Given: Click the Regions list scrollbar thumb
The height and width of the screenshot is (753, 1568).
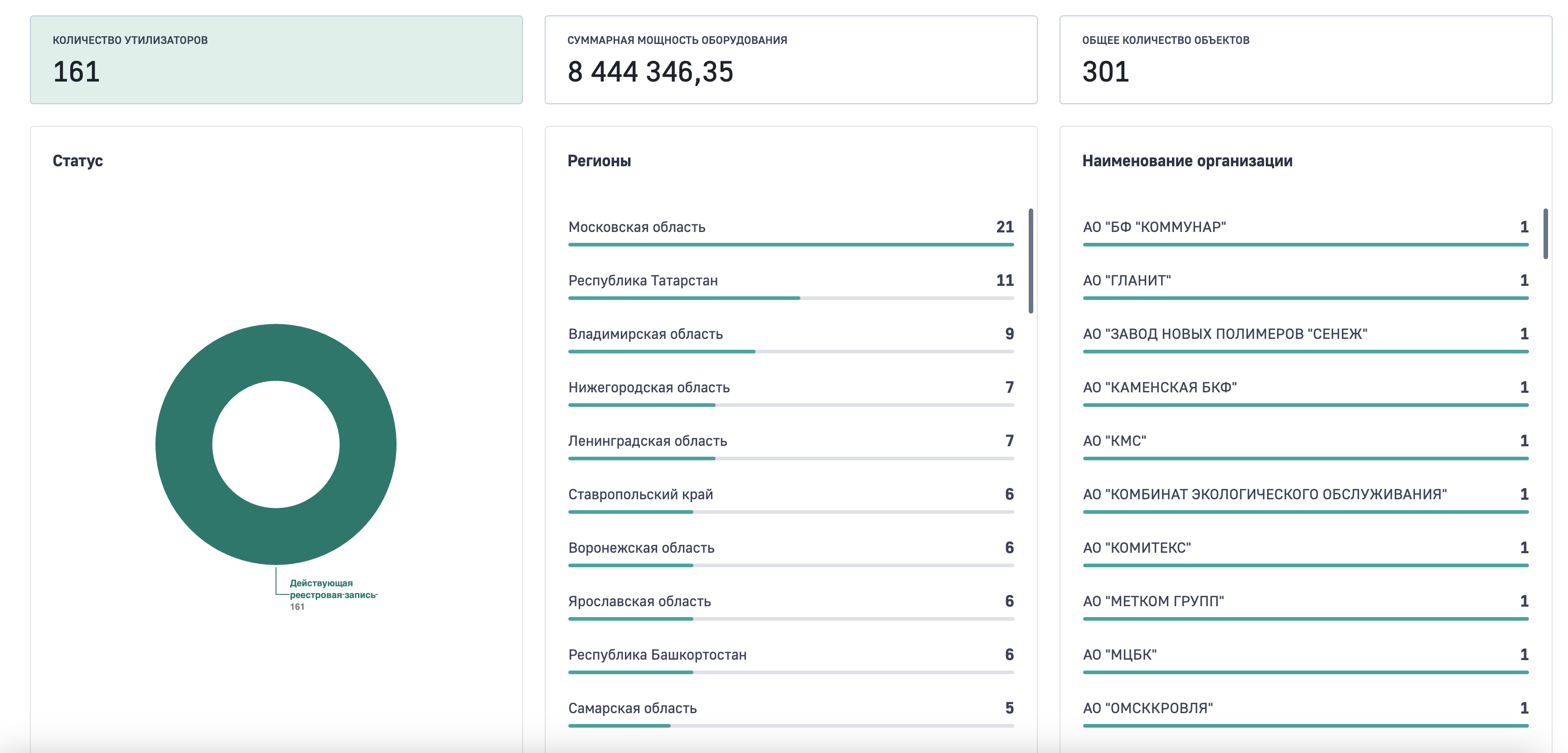Looking at the screenshot, I should tap(1031, 261).
